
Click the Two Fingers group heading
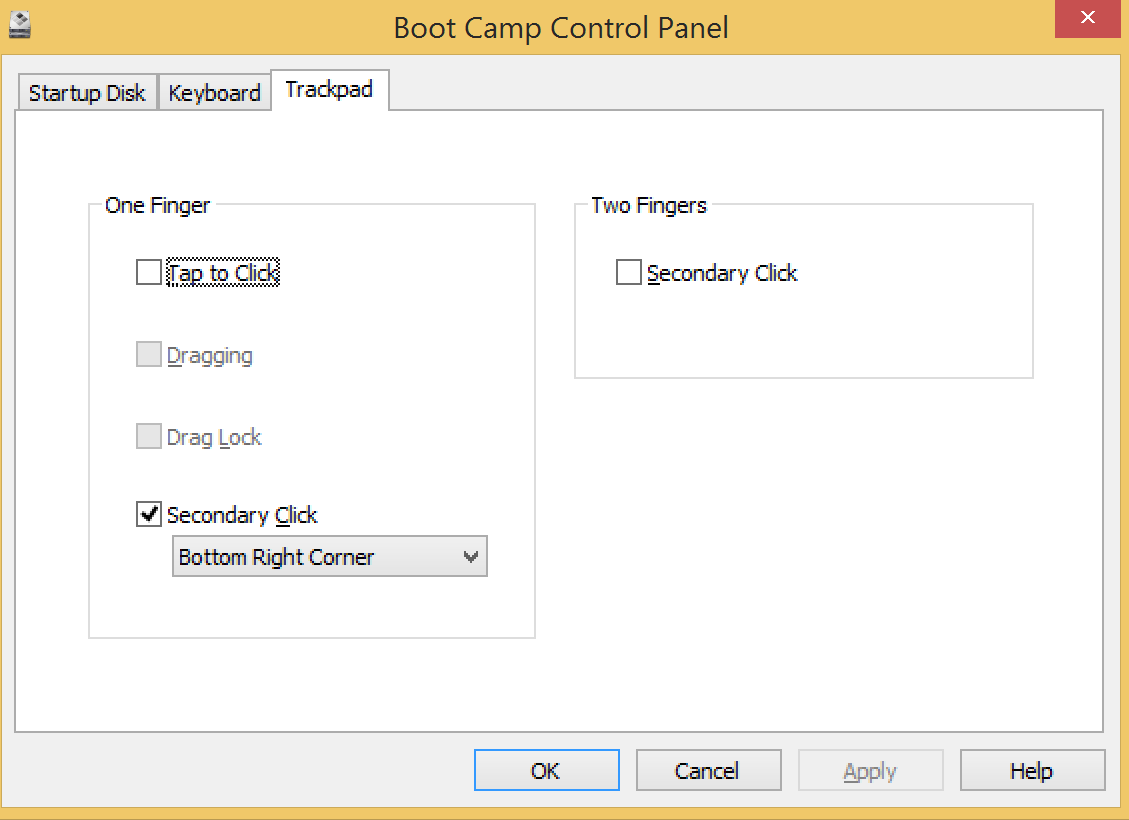pyautogui.click(x=648, y=205)
